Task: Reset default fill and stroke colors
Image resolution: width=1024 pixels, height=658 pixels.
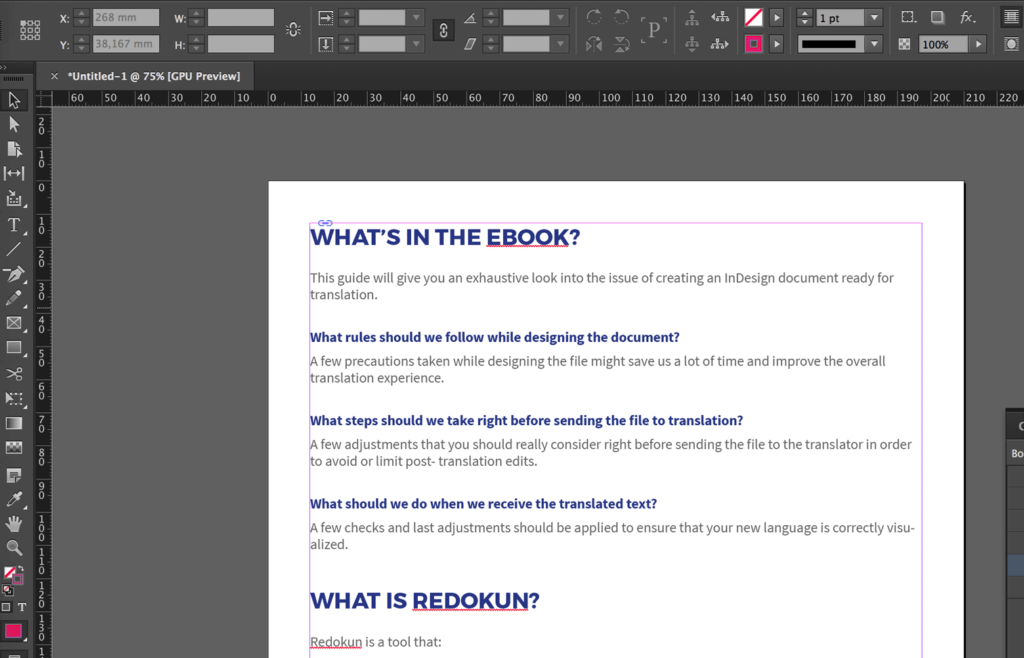Action: click(x=7, y=589)
